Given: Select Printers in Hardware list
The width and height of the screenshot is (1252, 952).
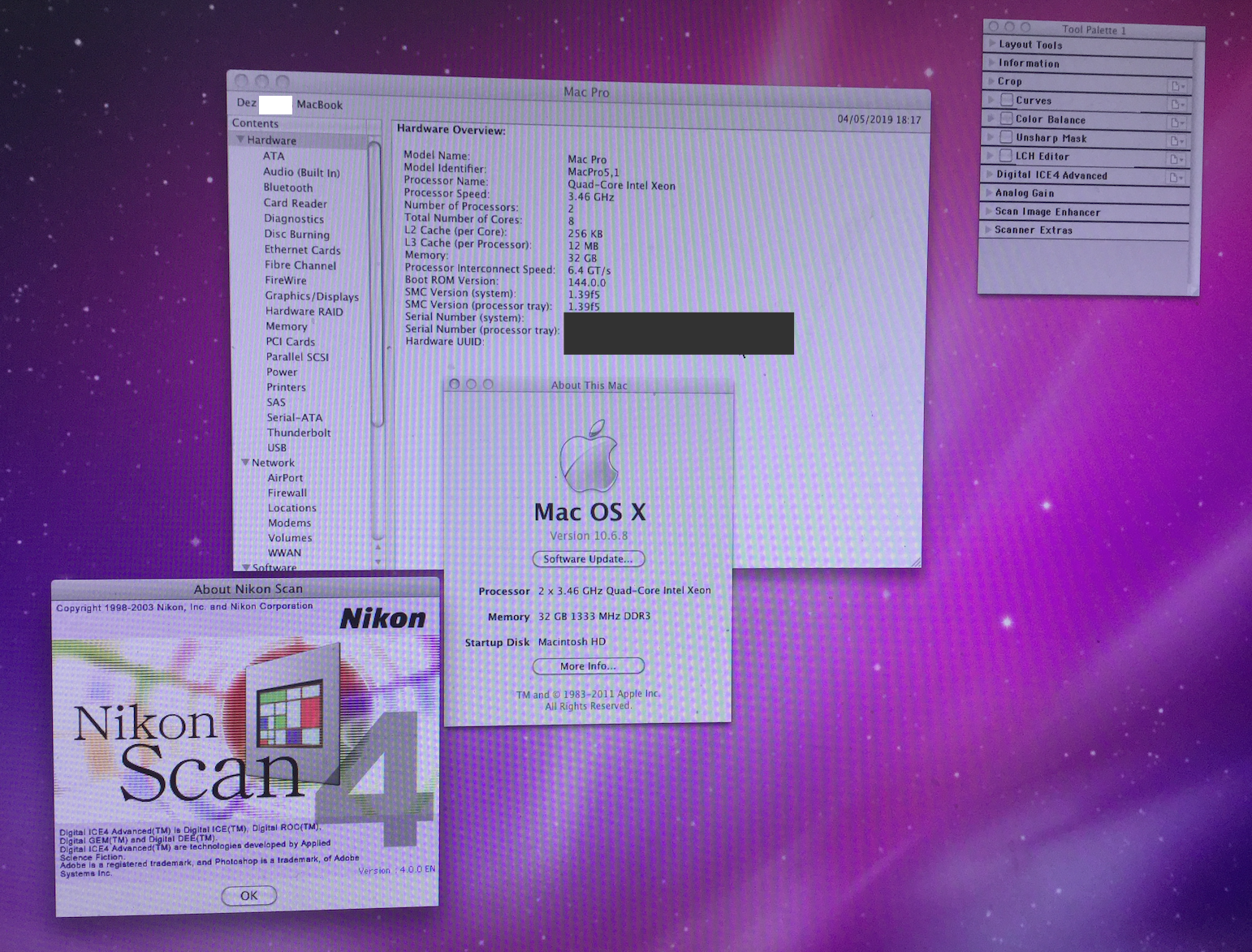Looking at the screenshot, I should pyautogui.click(x=287, y=387).
